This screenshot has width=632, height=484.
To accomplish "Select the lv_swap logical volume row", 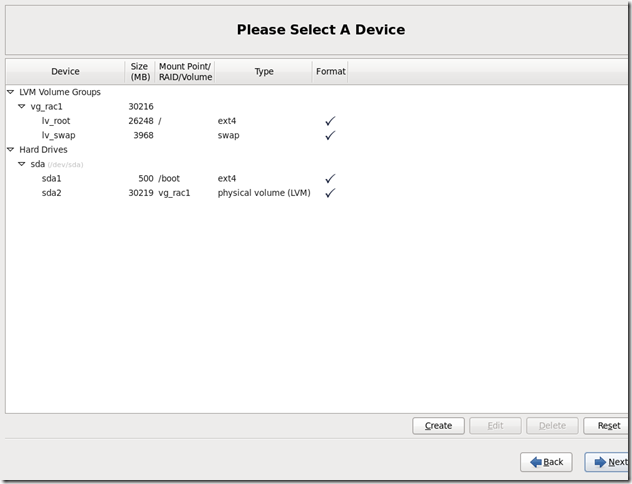I will (316, 135).
